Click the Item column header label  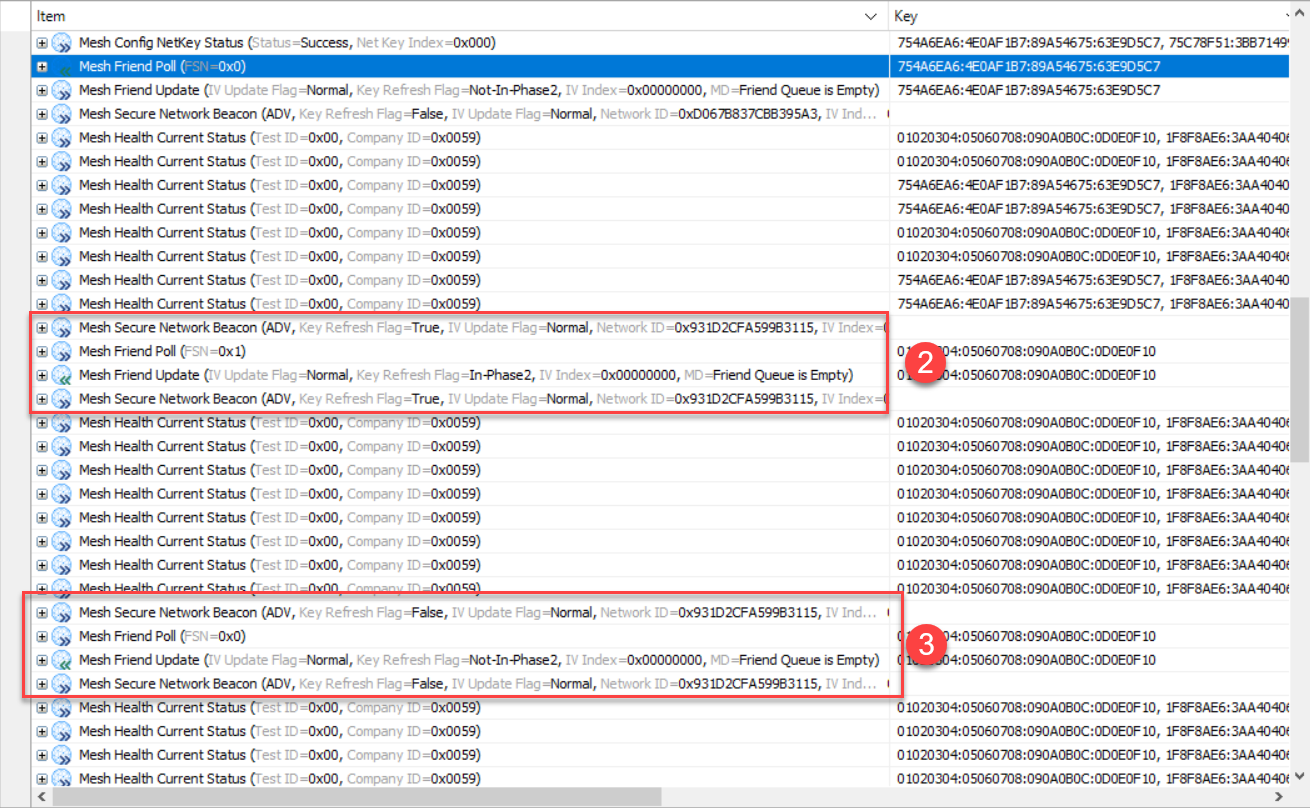pyautogui.click(x=51, y=17)
